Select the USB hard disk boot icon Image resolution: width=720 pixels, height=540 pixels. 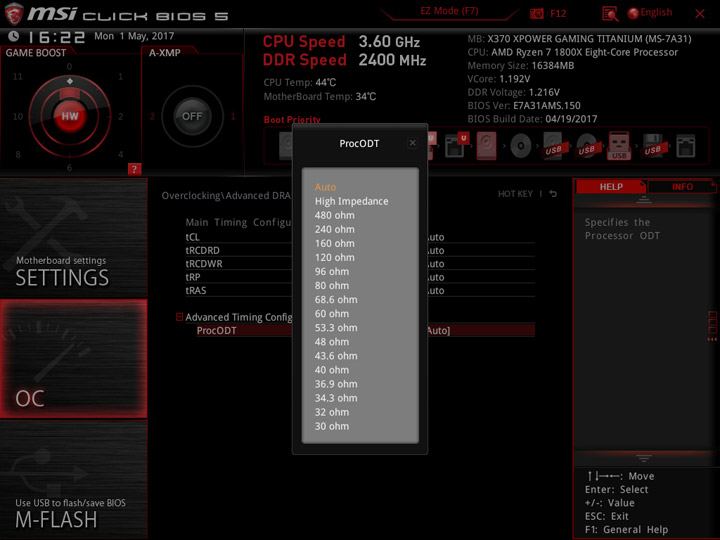553,146
